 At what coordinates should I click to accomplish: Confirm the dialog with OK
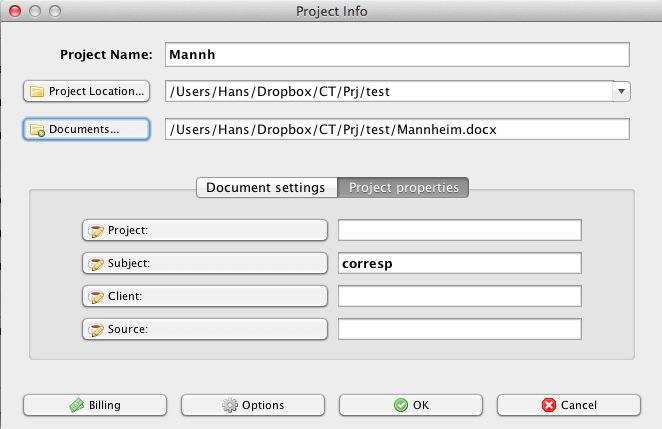point(411,405)
